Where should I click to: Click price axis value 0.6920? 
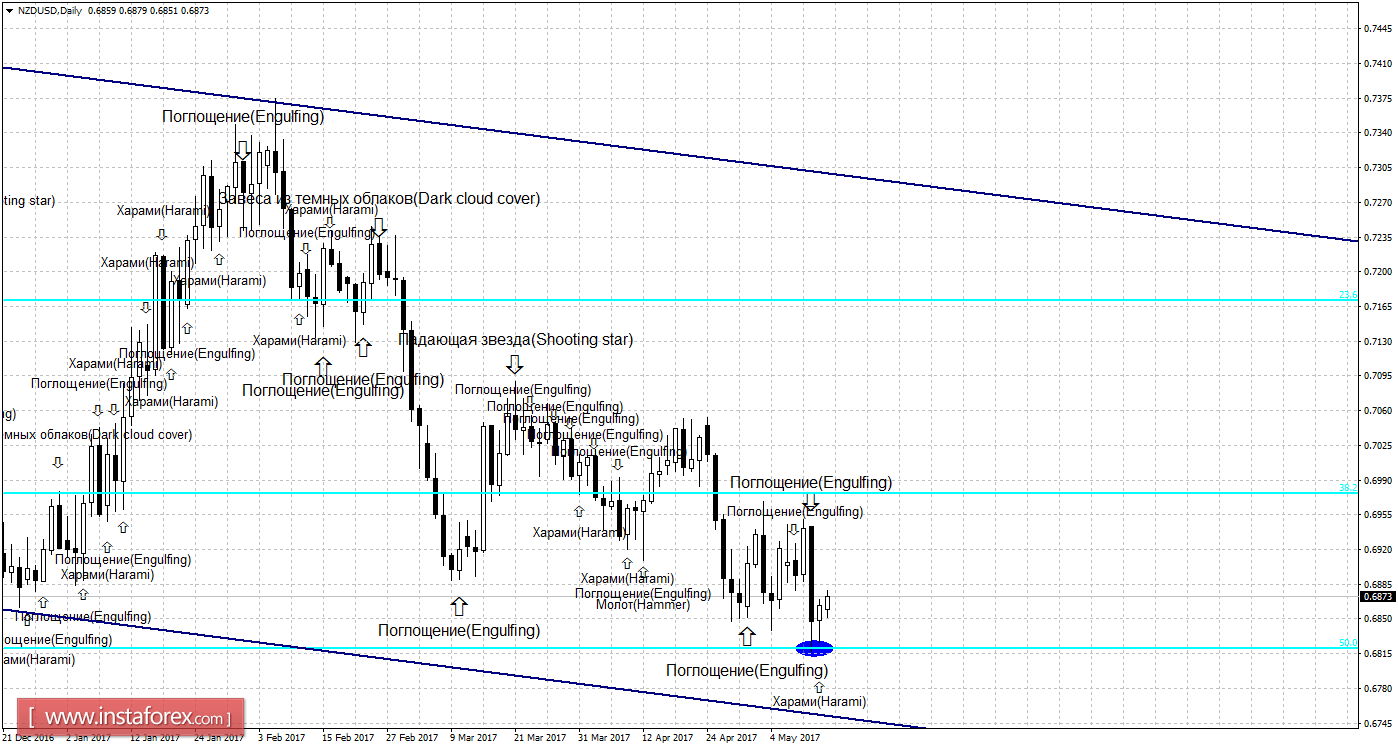pos(1378,550)
